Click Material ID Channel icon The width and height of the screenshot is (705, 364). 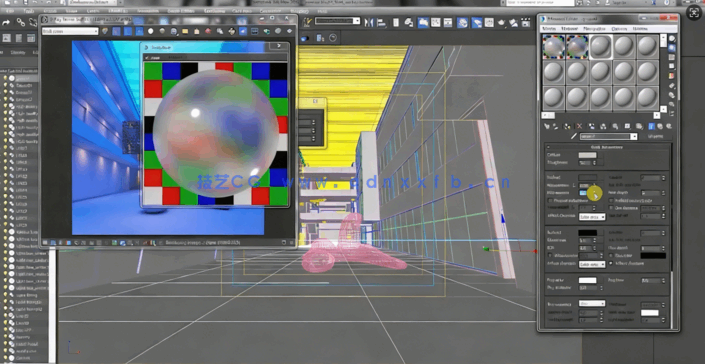tap(627, 126)
